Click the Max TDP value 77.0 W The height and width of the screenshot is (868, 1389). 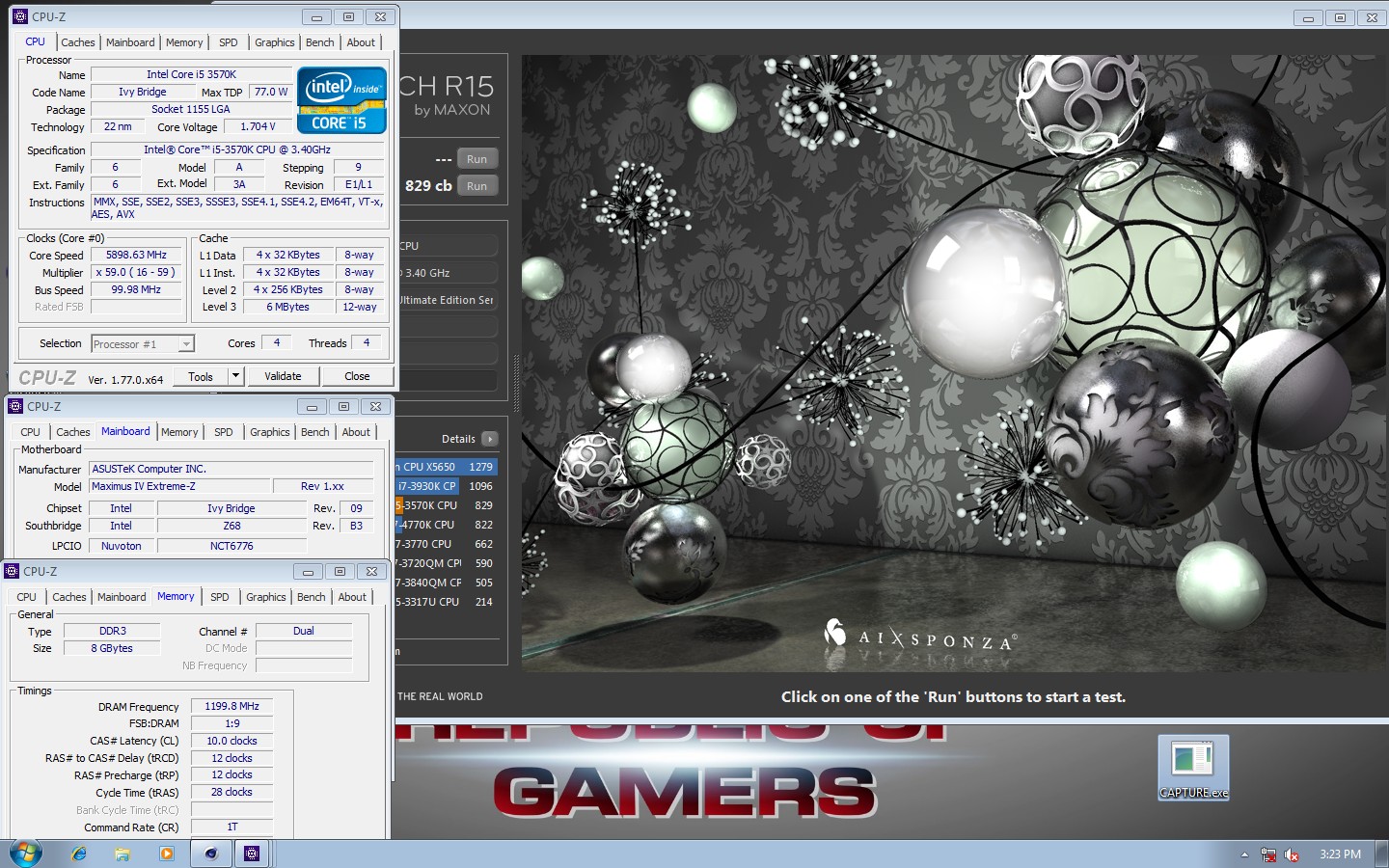[271, 93]
